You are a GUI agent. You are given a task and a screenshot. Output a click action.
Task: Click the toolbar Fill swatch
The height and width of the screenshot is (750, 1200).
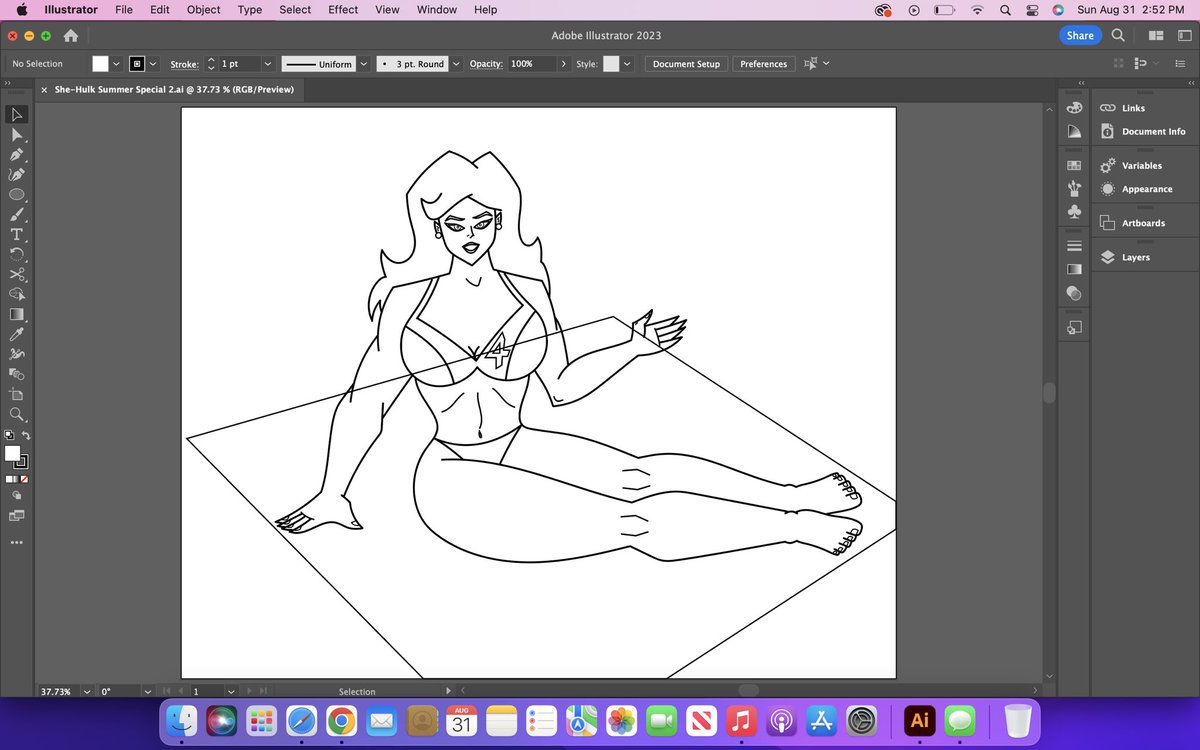[x=12, y=454]
